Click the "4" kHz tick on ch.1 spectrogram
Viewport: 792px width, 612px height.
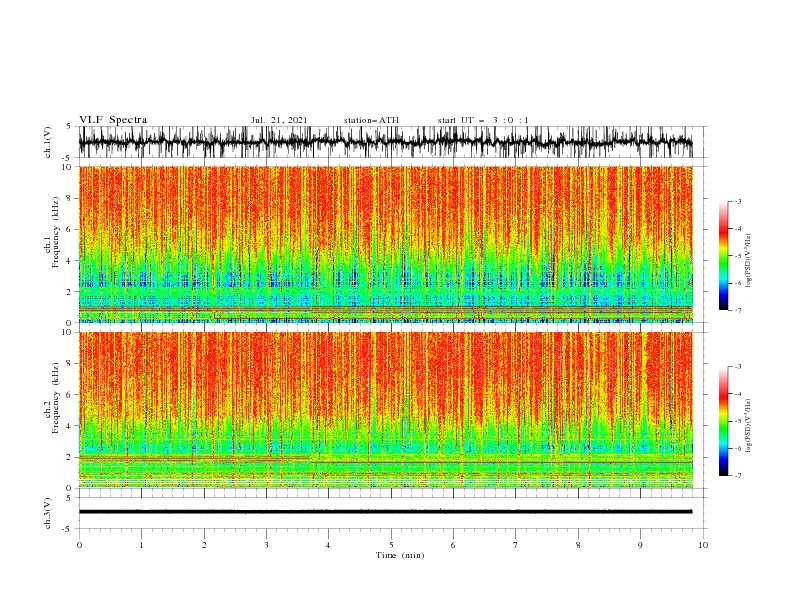click(x=69, y=261)
